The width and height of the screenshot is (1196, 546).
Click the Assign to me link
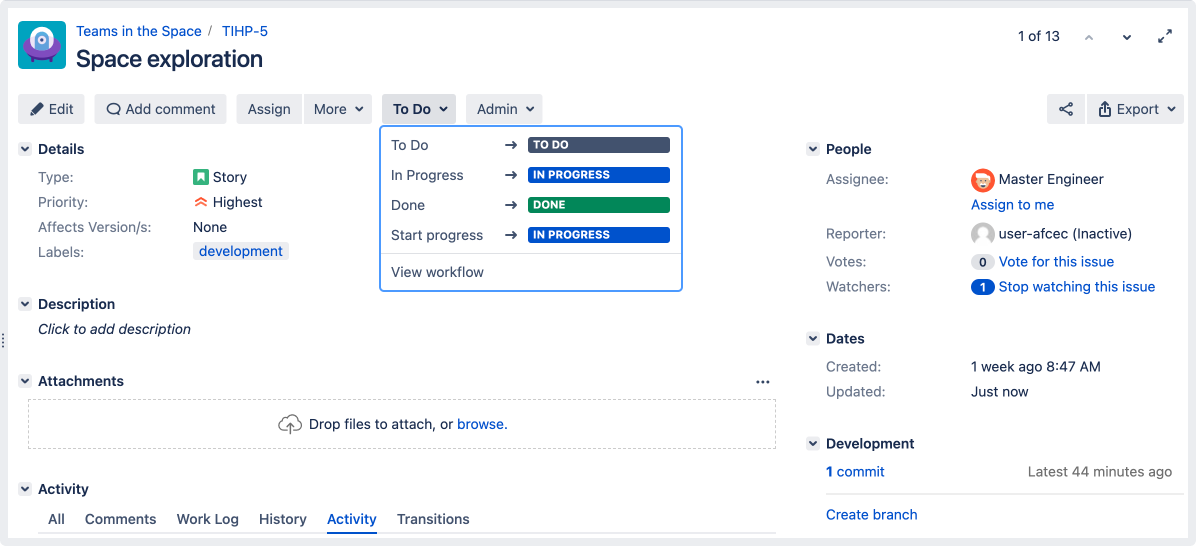pos(1012,204)
